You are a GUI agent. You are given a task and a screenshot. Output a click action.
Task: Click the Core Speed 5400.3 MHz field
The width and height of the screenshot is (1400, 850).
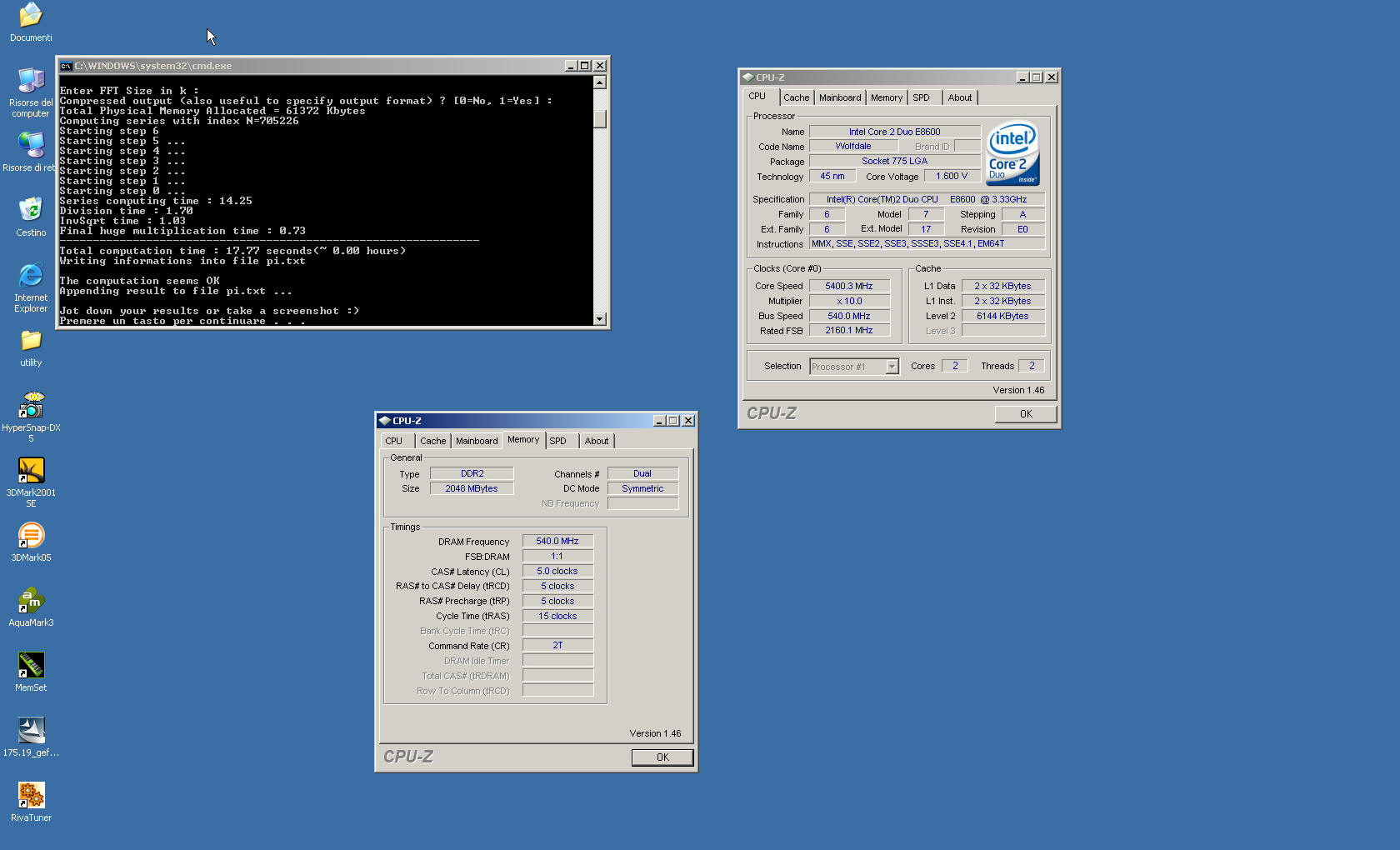click(849, 286)
